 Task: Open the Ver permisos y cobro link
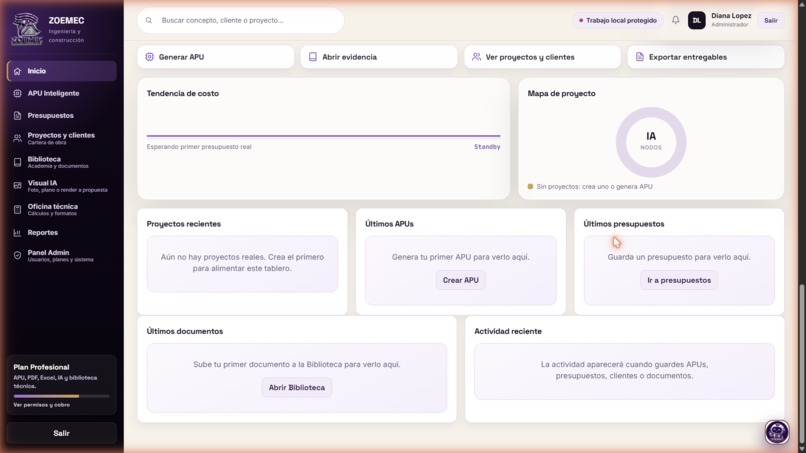pos(42,405)
